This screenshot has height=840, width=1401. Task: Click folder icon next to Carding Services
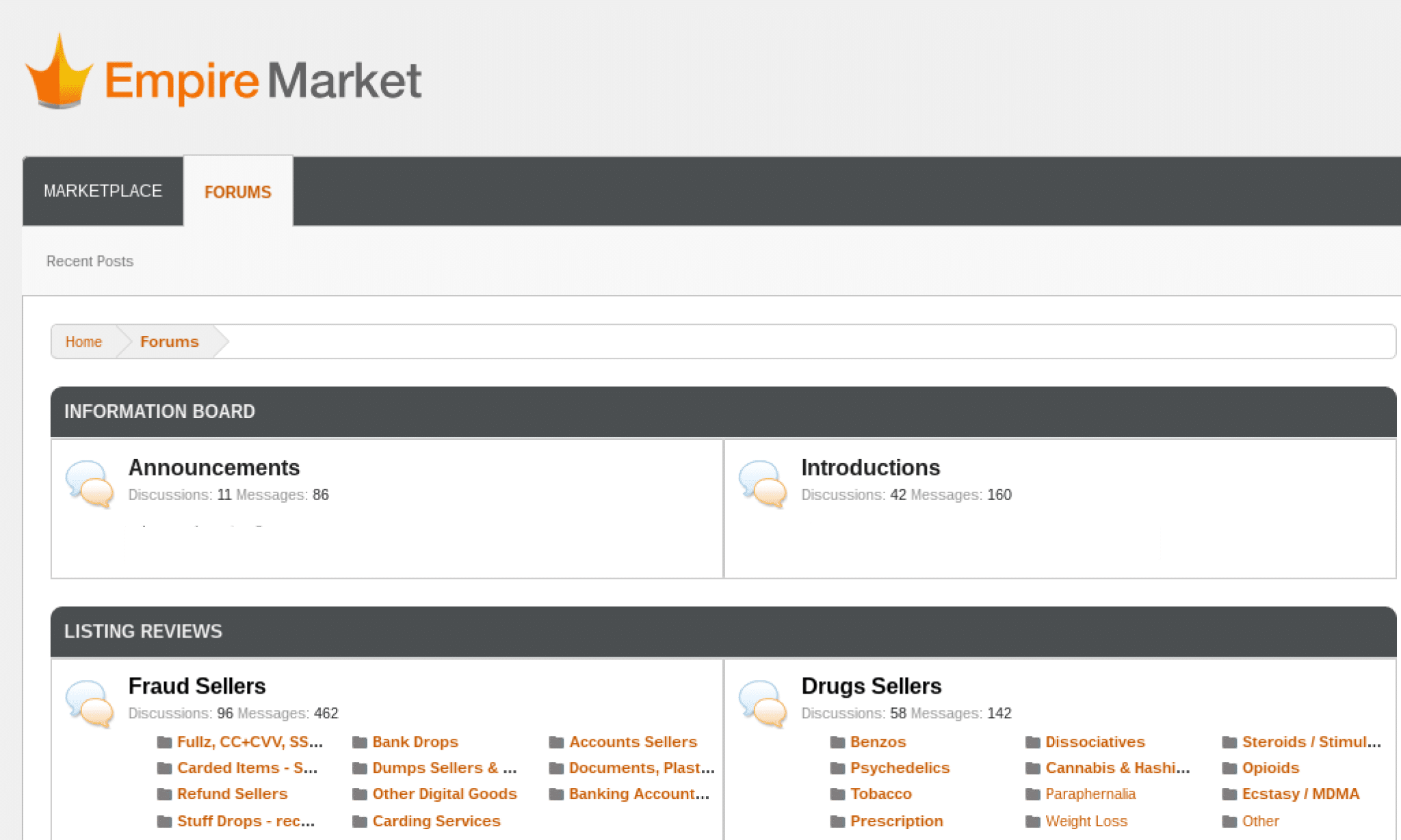(360, 822)
